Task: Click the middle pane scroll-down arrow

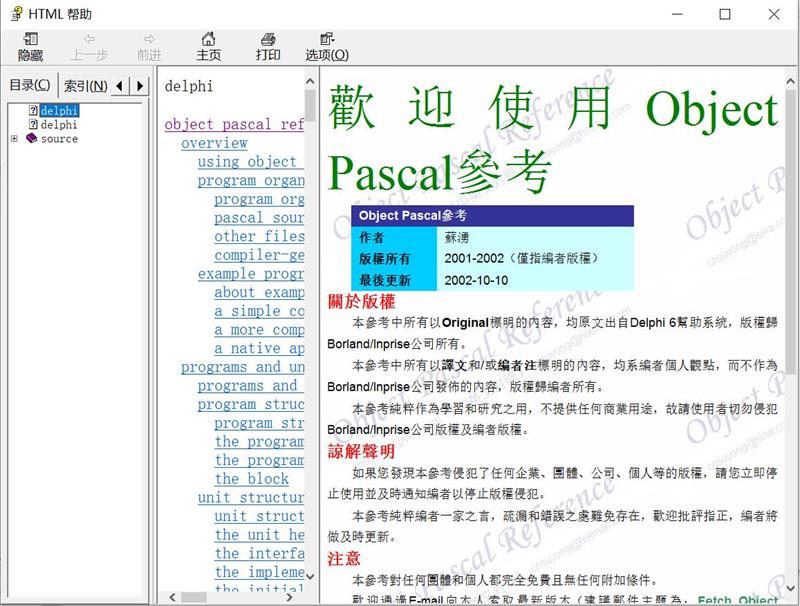Action: 310,576
